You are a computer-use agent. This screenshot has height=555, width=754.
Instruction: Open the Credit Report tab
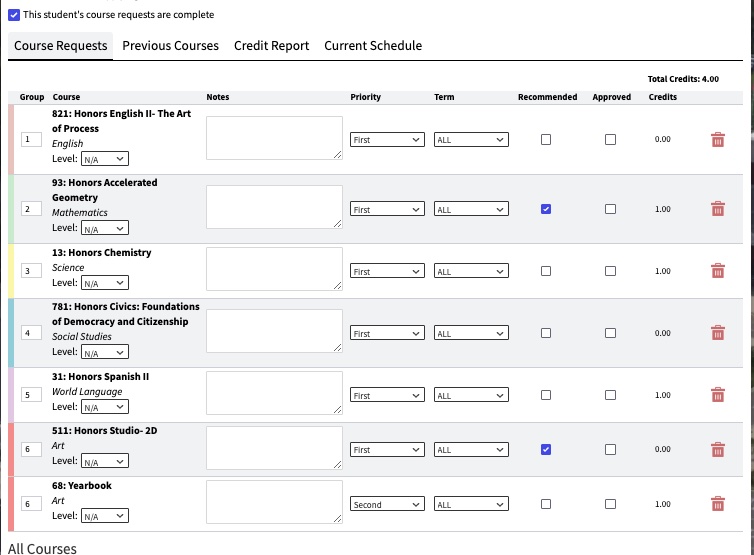(271, 46)
